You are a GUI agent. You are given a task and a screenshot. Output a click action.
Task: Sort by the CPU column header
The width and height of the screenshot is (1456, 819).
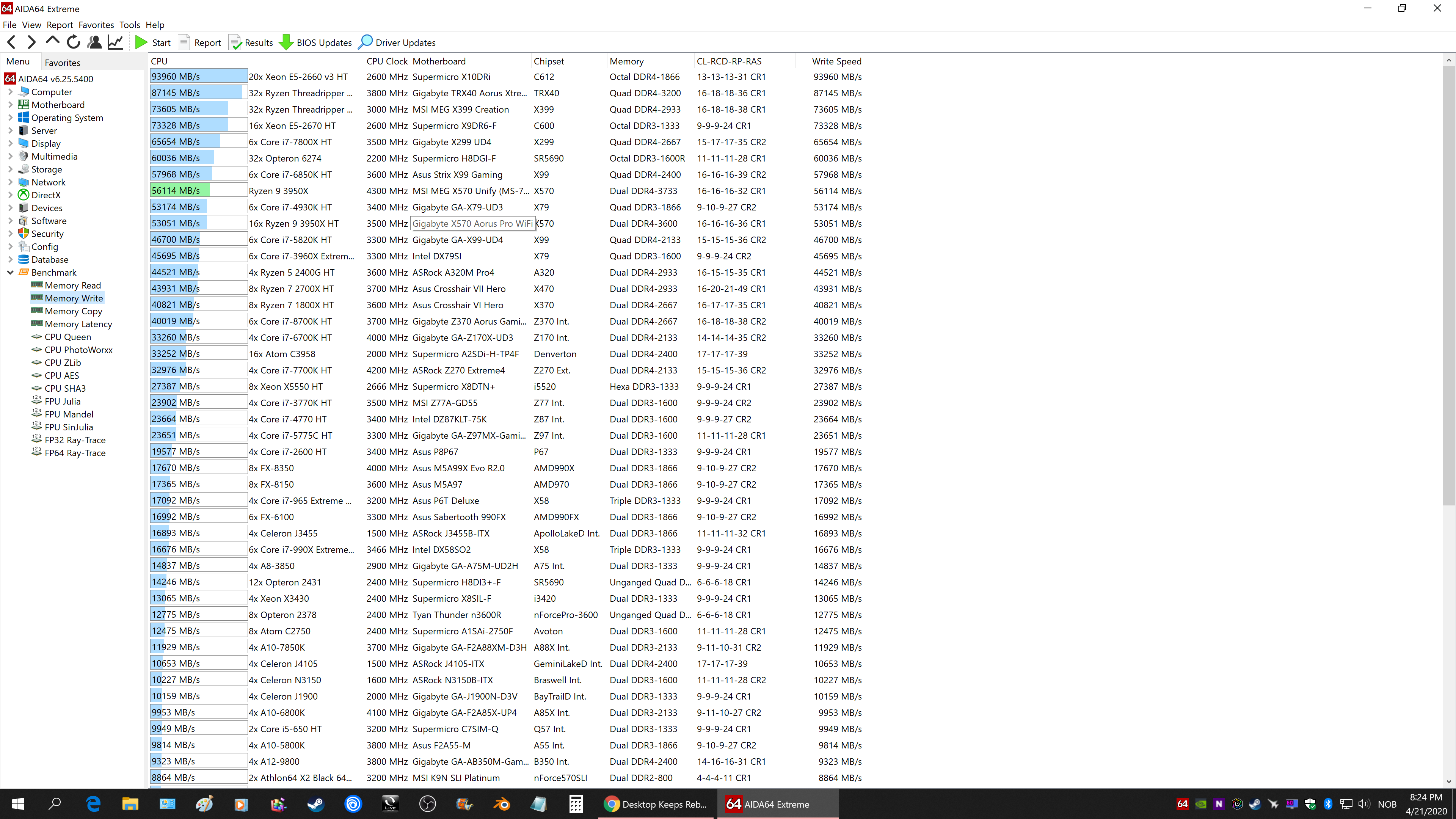tap(253, 61)
